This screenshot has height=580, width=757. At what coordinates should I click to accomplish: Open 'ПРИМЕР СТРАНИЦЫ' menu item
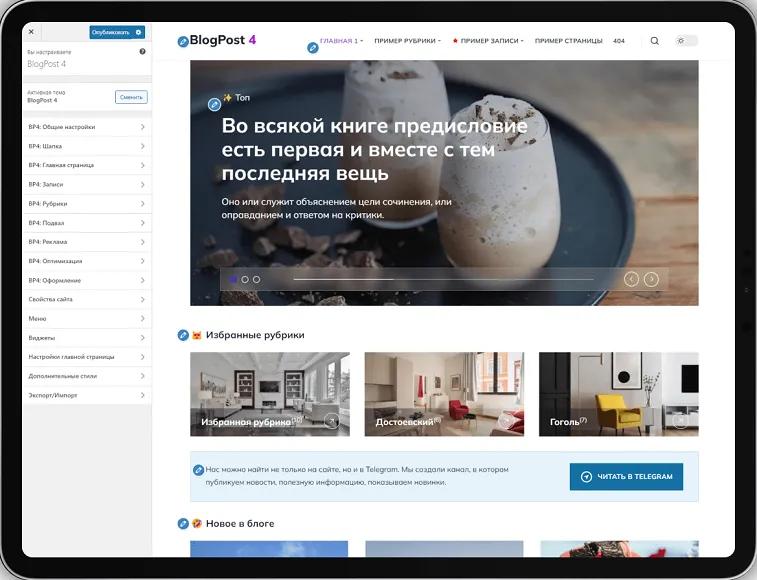[568, 41]
